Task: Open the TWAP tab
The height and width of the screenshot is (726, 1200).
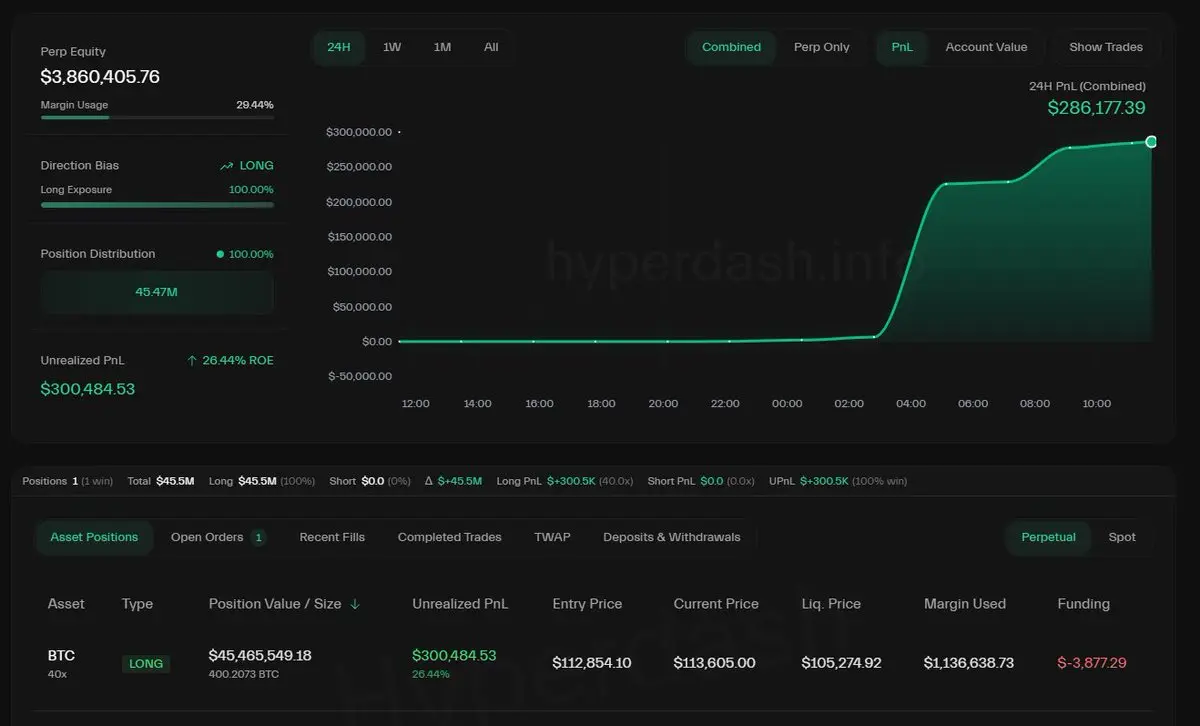Action: click(552, 537)
